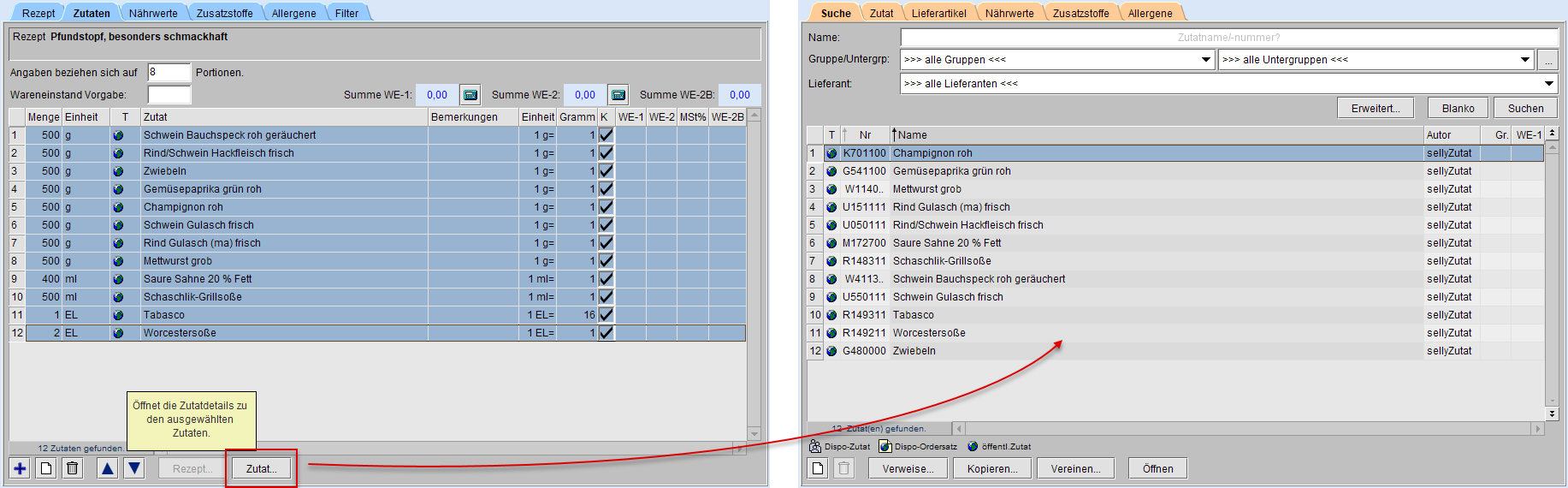Click the greyed trash icon in search panel
The height and width of the screenshot is (488, 1568).
(844, 468)
